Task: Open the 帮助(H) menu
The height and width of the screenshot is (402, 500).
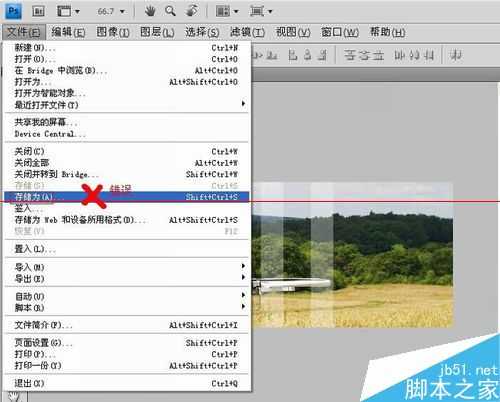Action: 387,32
